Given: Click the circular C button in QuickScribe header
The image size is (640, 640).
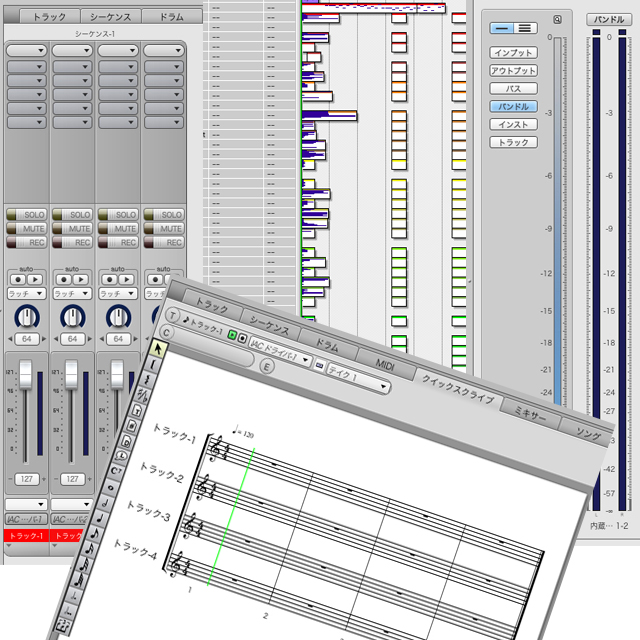Looking at the screenshot, I should [166, 333].
